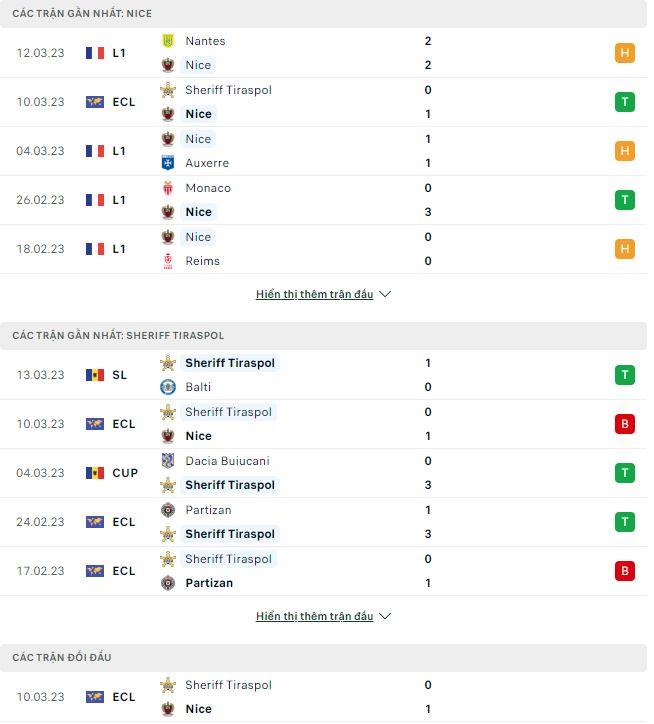The image size is (654, 724).
Task: Click the Auxerre team crest
Action: pyautogui.click(x=168, y=163)
